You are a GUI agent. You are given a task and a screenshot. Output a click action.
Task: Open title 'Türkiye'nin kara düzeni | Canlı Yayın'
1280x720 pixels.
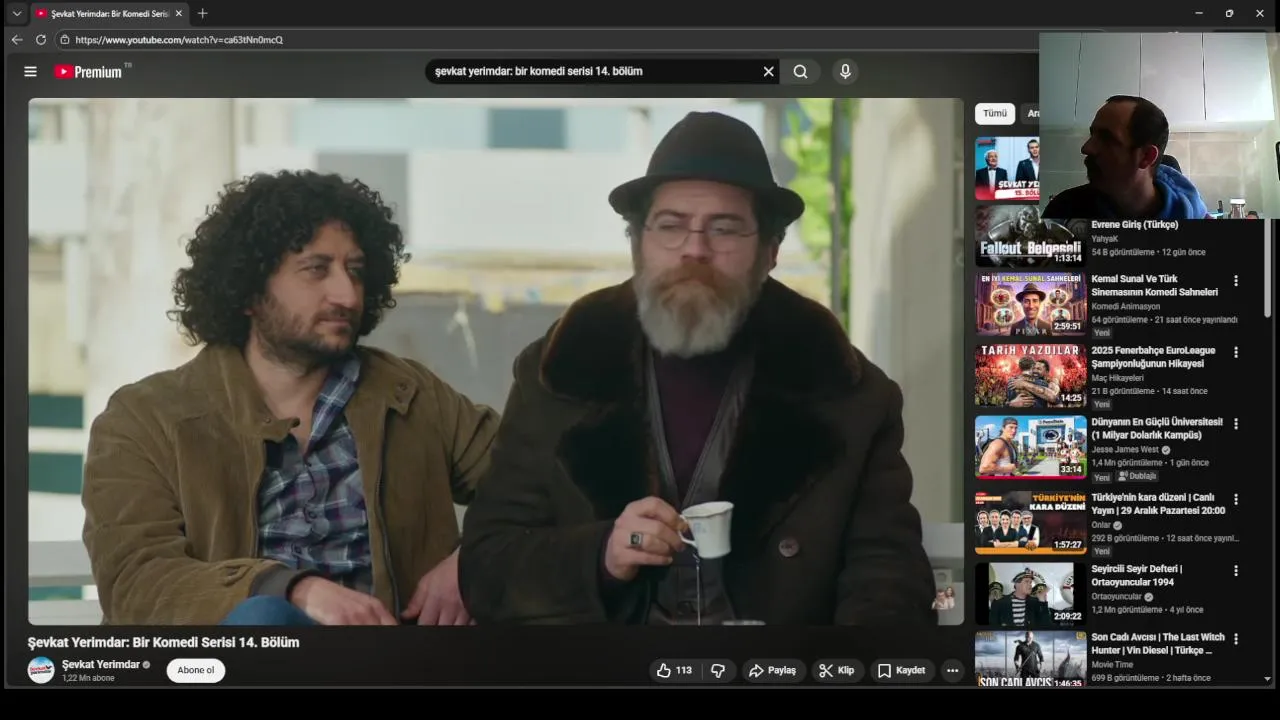[x=1158, y=503]
